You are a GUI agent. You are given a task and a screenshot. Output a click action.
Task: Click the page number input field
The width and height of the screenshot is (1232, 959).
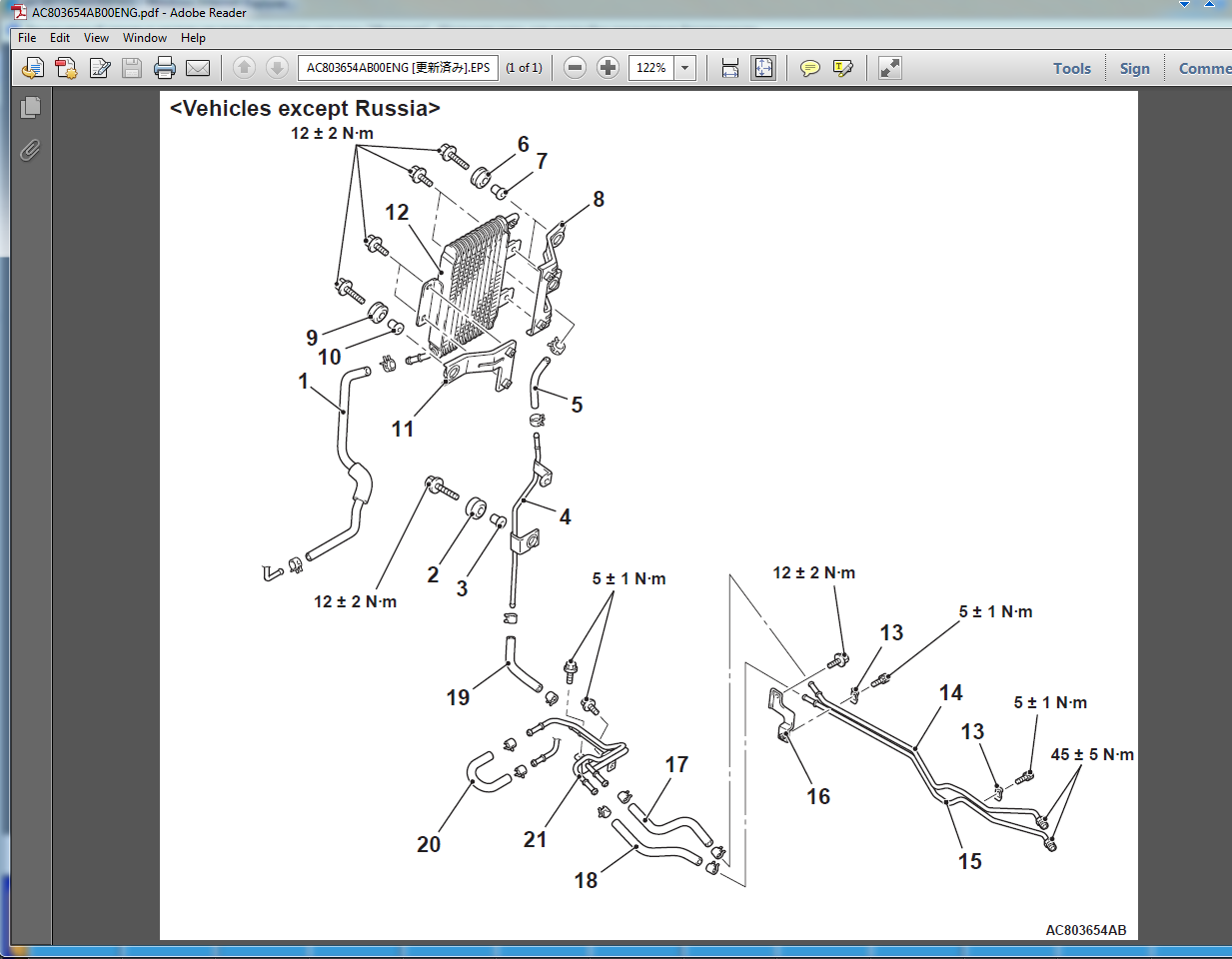398,68
